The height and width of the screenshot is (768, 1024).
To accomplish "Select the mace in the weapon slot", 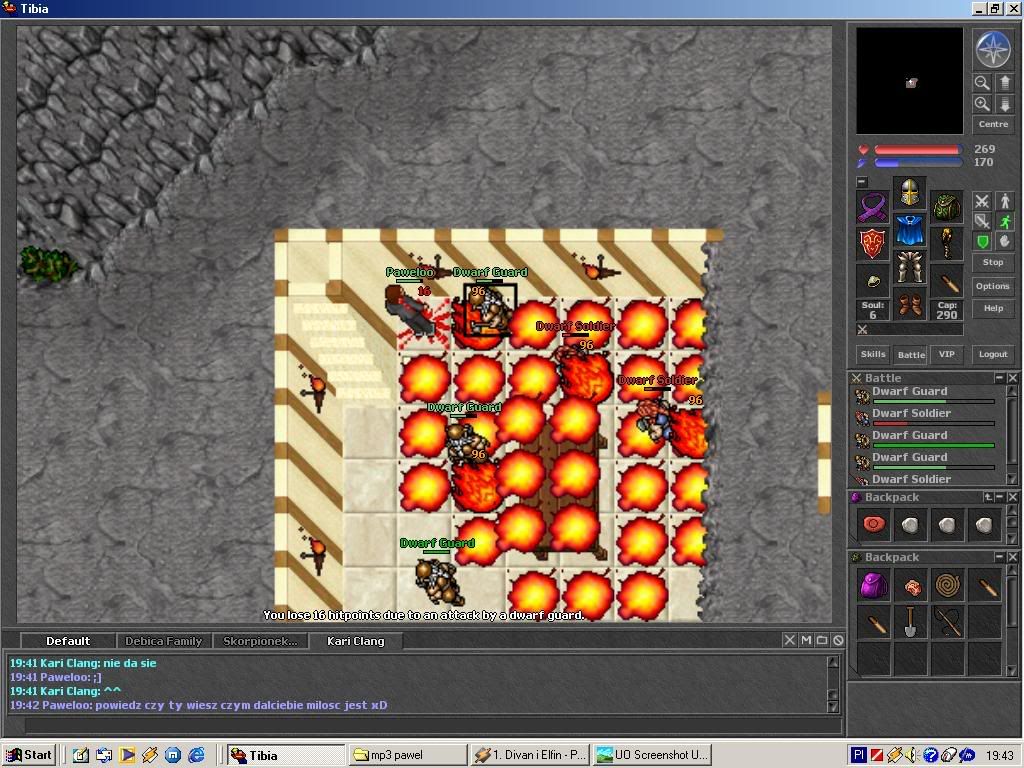I will (x=946, y=244).
